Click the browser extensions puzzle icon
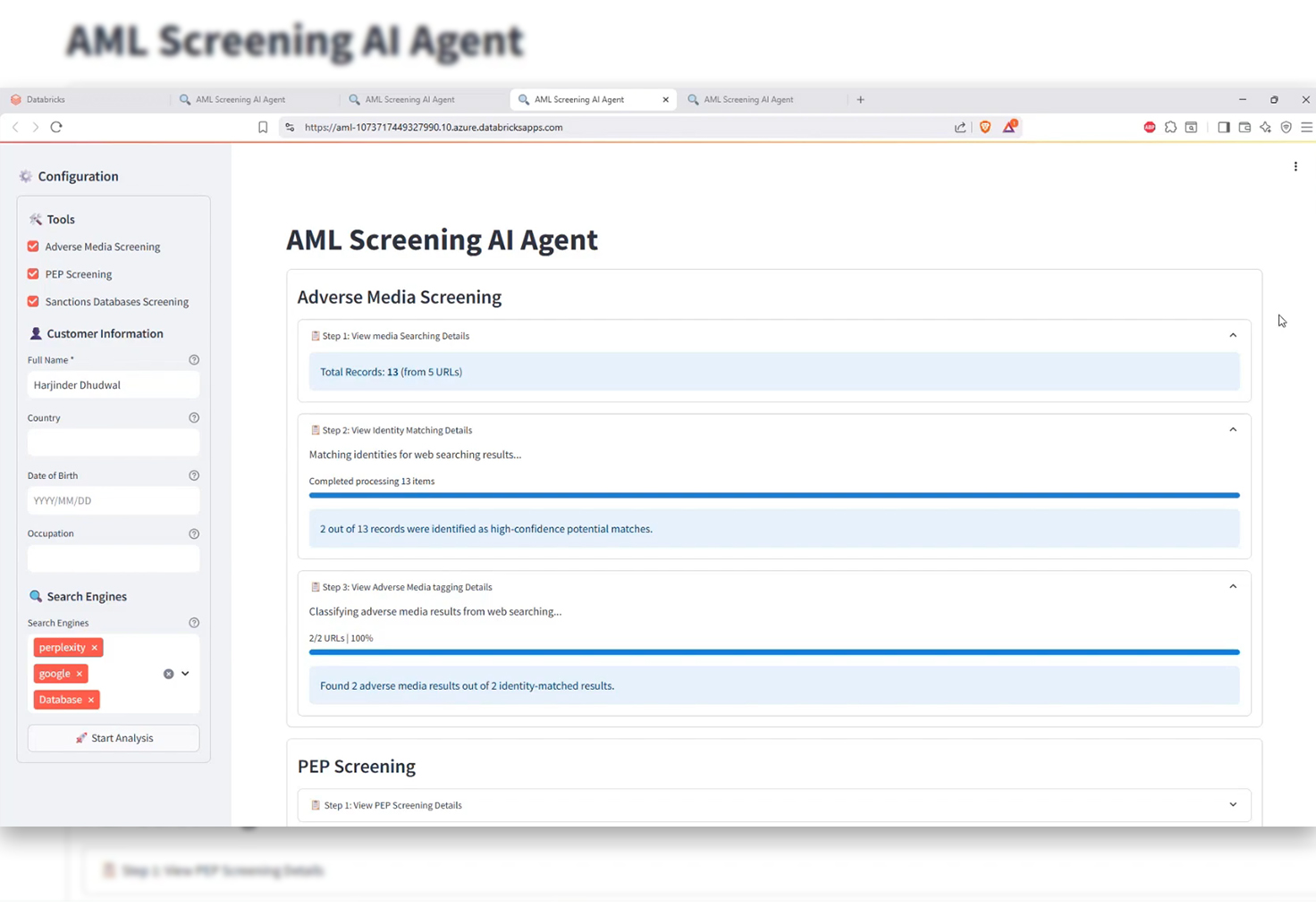1316x915 pixels. coord(1170,127)
